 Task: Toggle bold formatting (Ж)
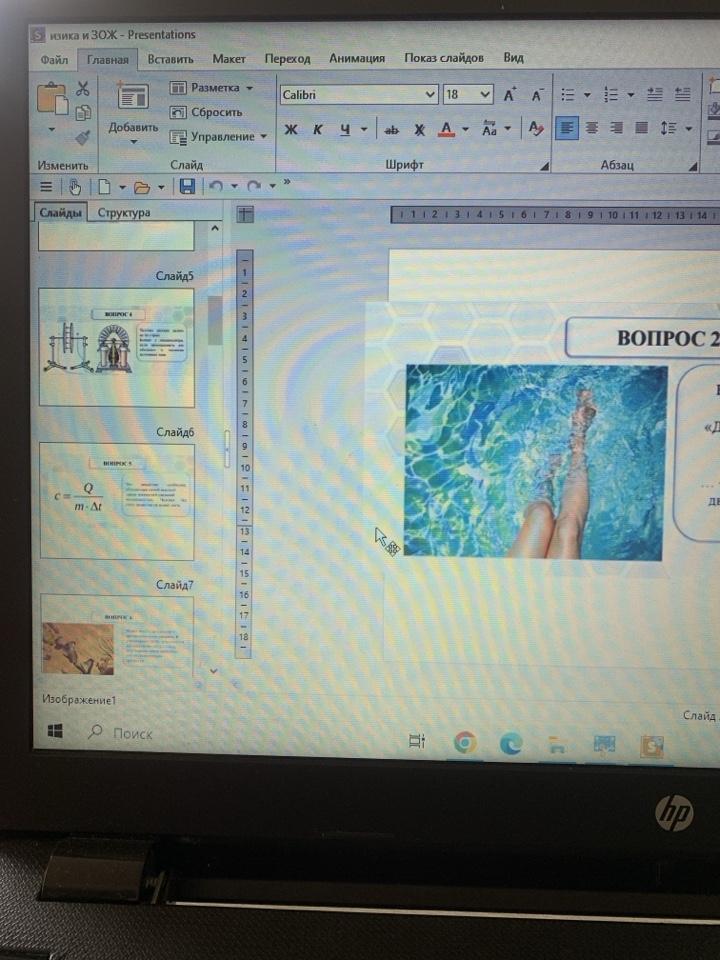pos(291,129)
